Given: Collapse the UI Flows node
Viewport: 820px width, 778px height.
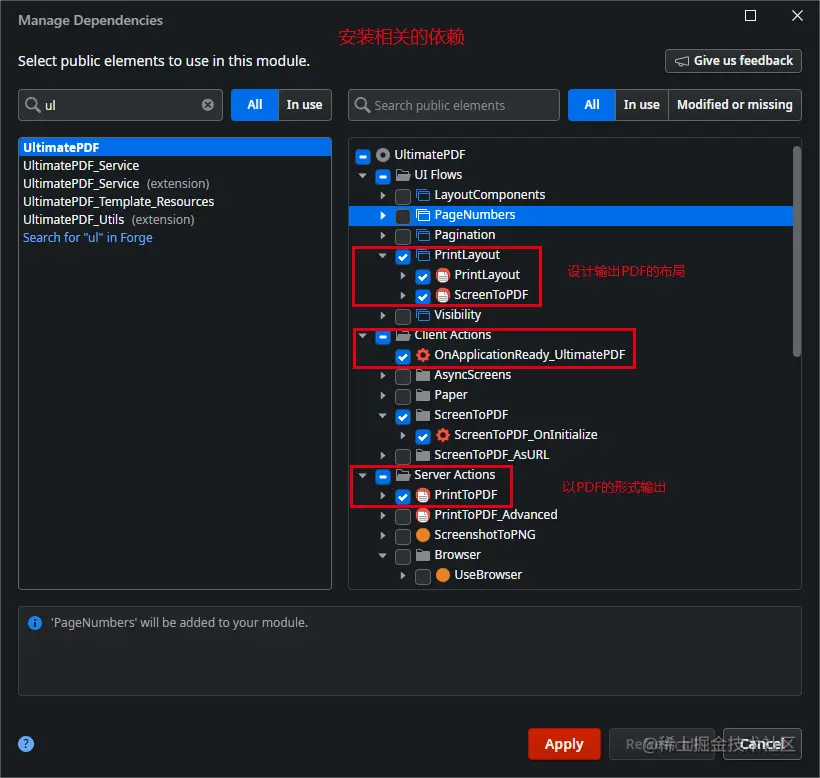Looking at the screenshot, I should coord(362,175).
